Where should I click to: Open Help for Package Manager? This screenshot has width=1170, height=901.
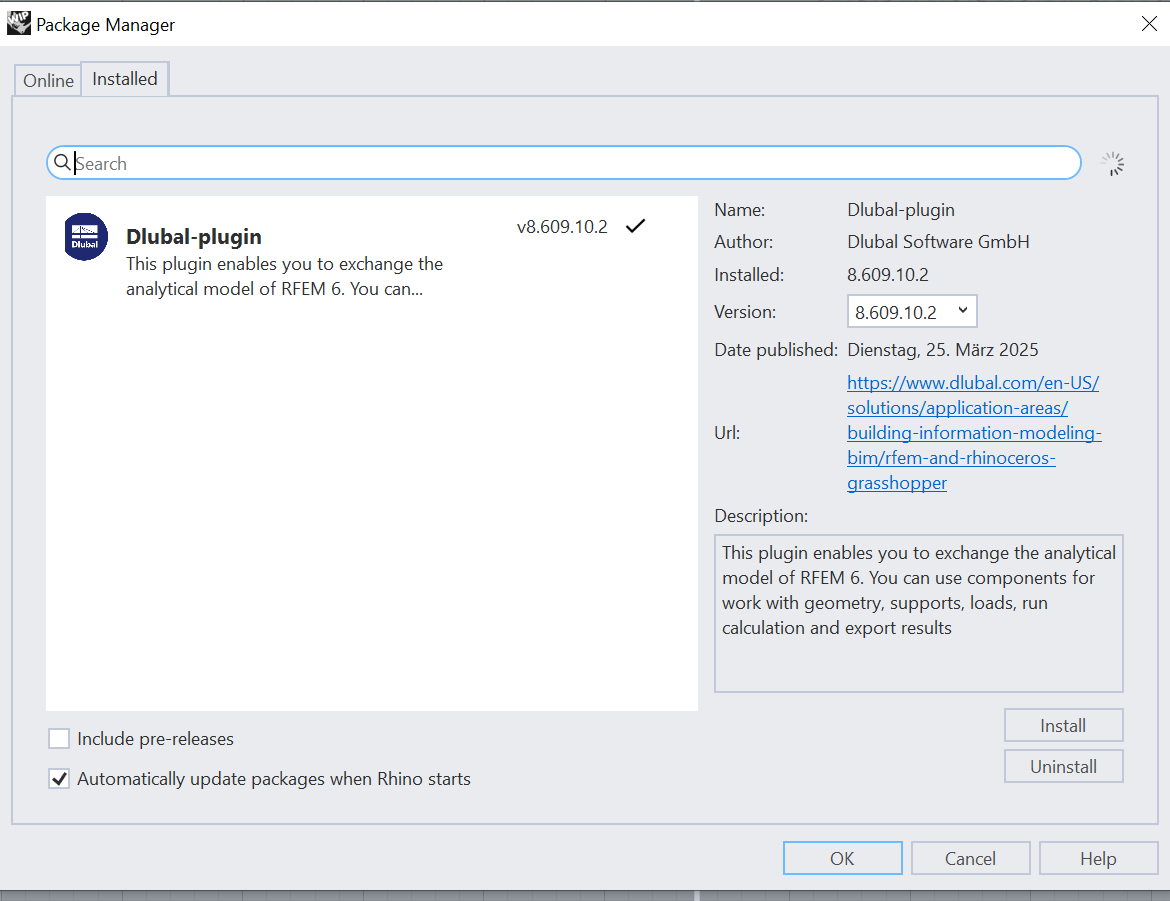pyautogui.click(x=1098, y=858)
